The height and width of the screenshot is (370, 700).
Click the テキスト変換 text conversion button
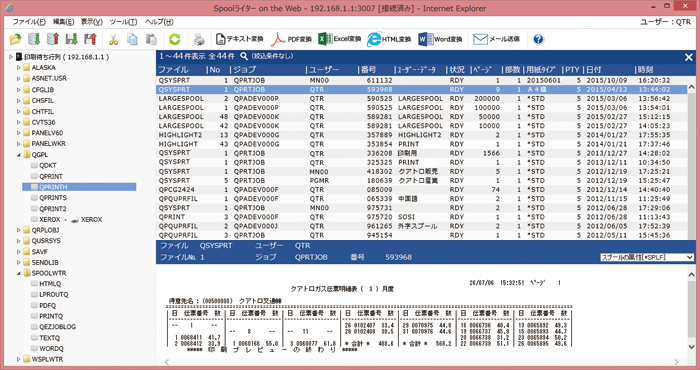[239, 39]
